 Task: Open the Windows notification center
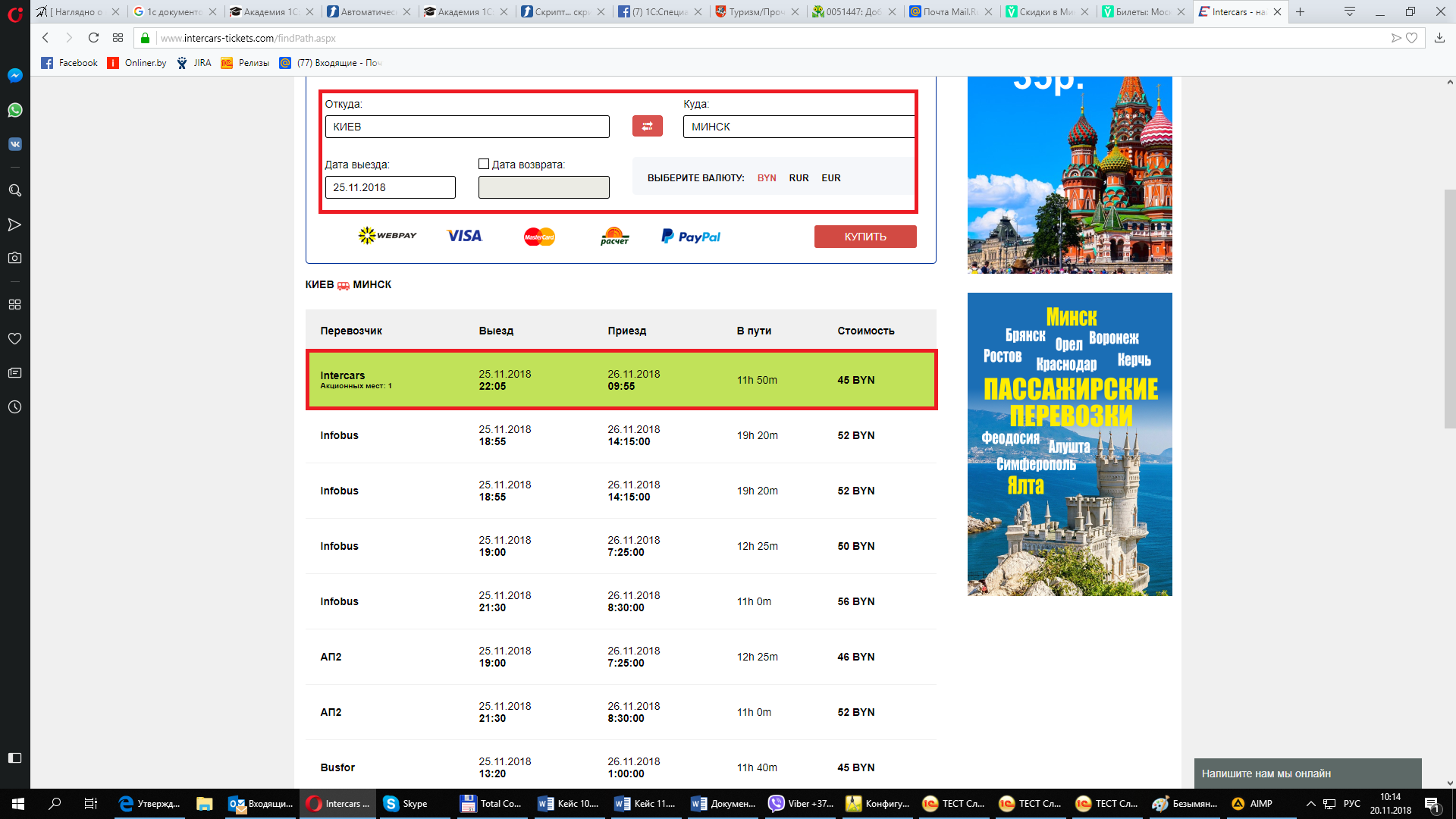click(1432, 804)
